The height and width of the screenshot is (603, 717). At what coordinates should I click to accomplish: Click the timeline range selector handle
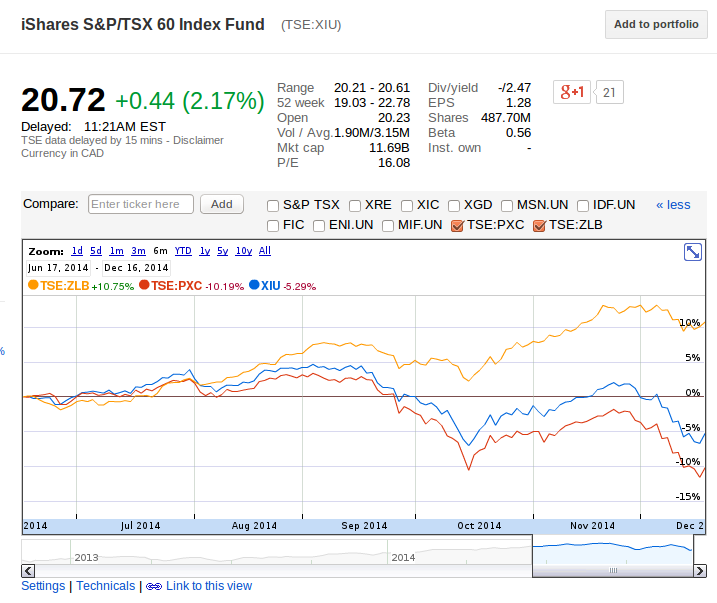tap(613, 571)
